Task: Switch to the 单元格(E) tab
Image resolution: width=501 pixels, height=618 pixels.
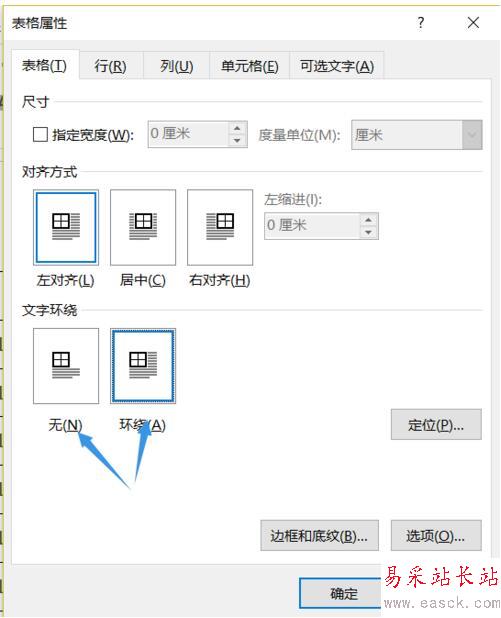Action: (x=250, y=66)
